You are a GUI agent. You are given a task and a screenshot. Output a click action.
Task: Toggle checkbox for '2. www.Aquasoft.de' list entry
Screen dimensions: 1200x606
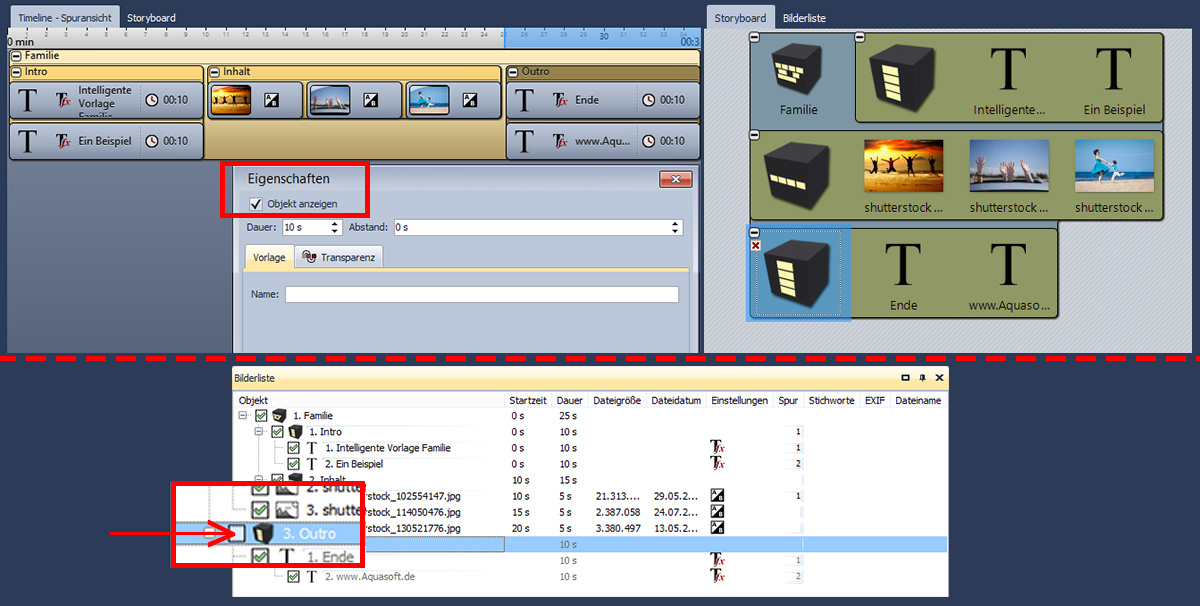click(x=293, y=577)
